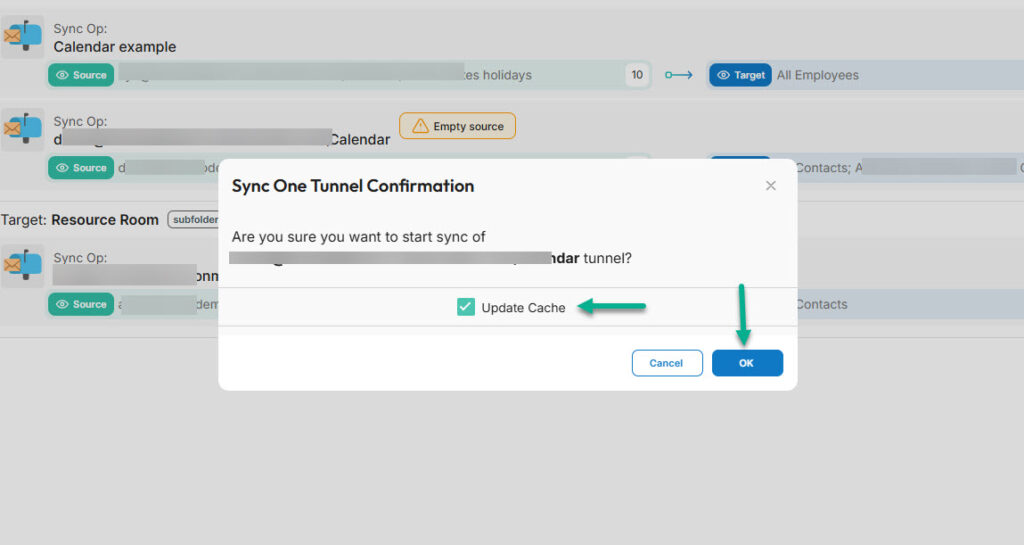1024x545 pixels.
Task: Toggle the Source eye button in the Empty source row
Action: coord(81,168)
